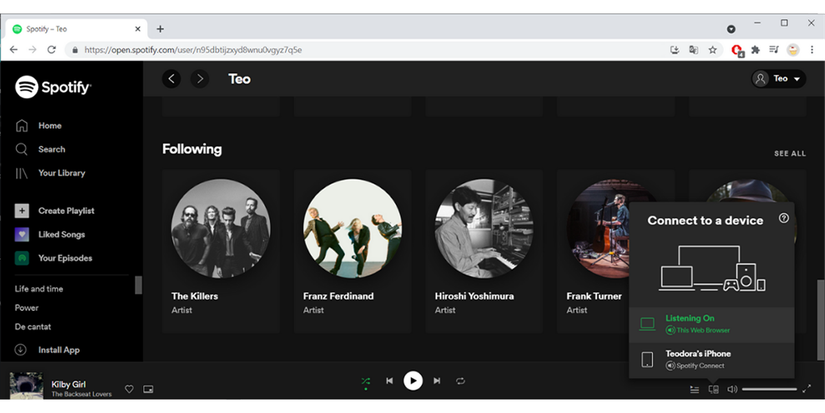Screen dimensions: 825x413
Task: Toggle shuffle playback
Action: coord(366,381)
